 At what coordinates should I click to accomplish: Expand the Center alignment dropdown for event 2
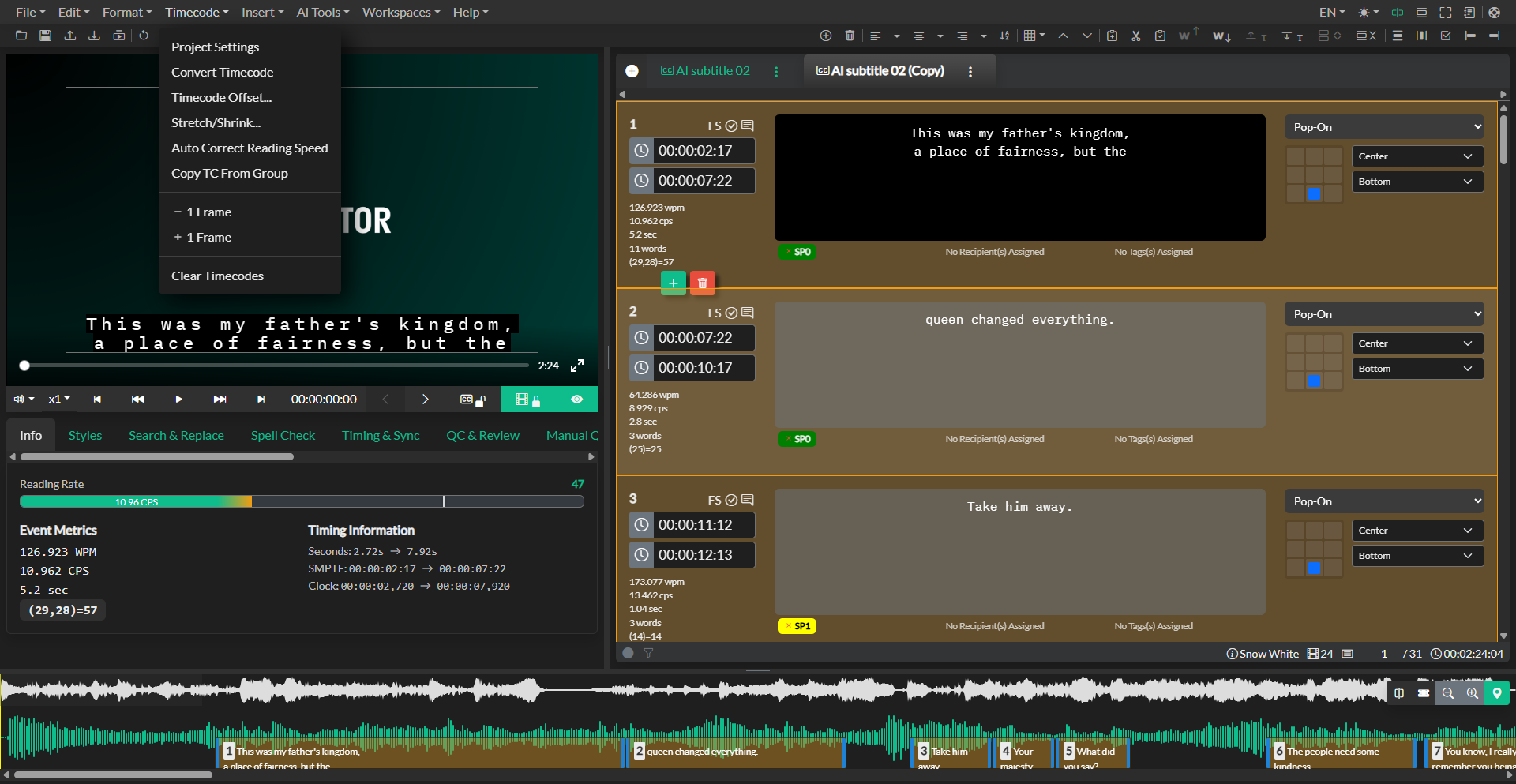[1417, 343]
